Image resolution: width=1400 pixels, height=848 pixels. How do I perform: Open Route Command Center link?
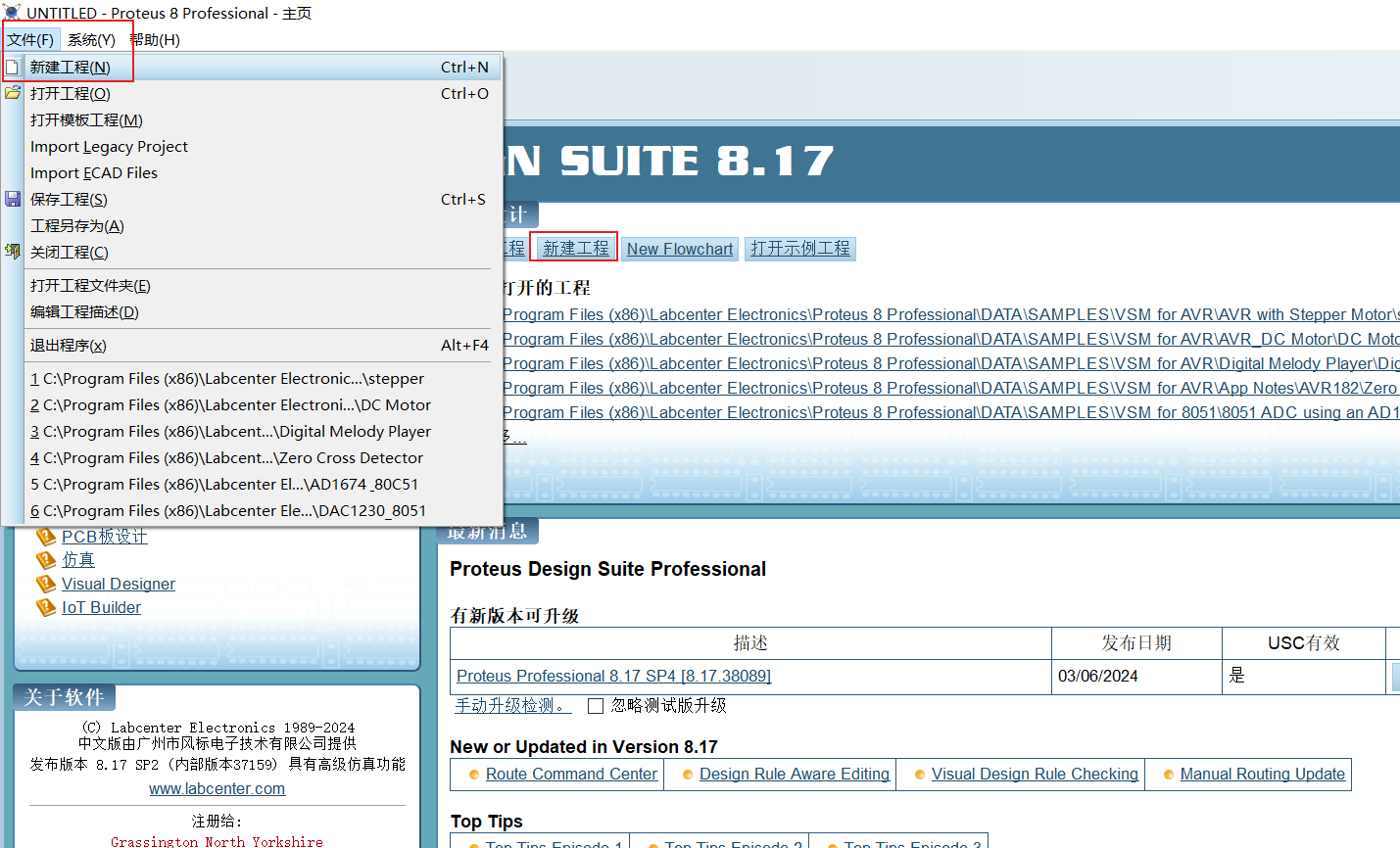pos(571,775)
